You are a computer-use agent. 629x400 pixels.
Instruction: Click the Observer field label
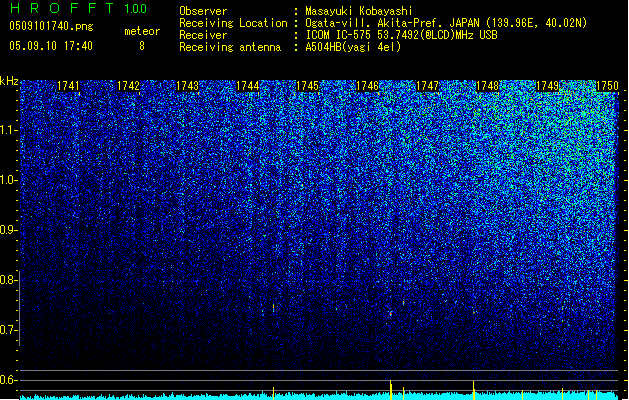(x=203, y=11)
